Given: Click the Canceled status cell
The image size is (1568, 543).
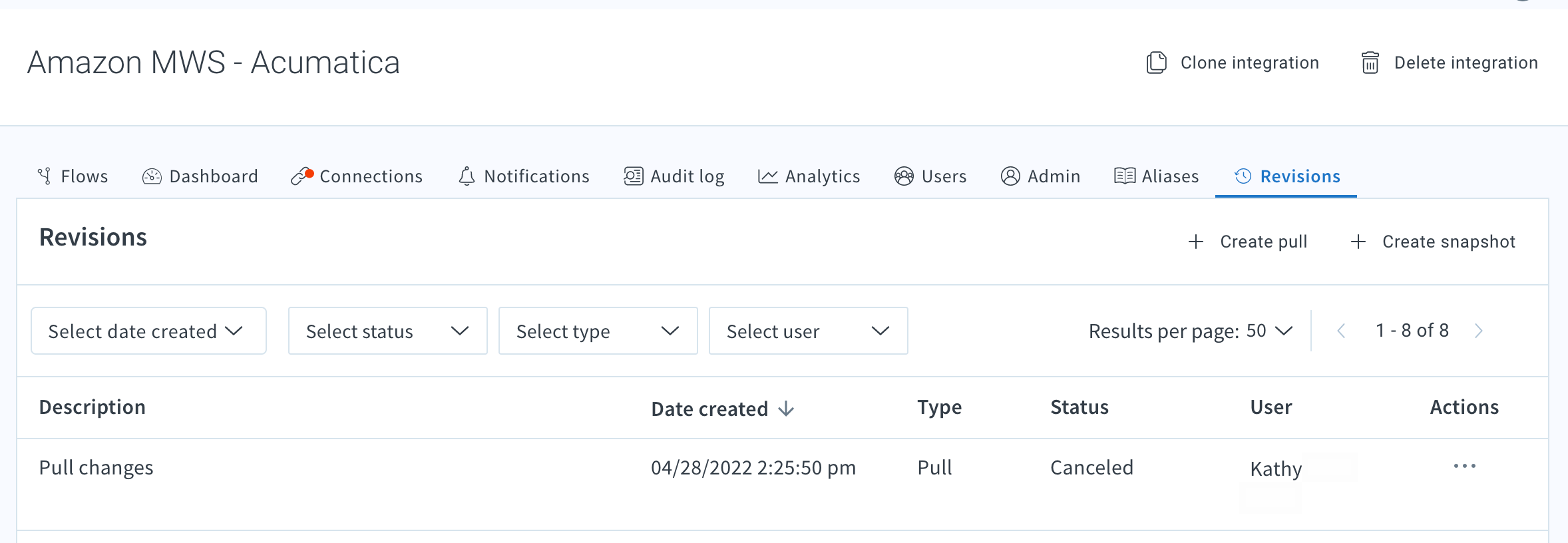Looking at the screenshot, I should tap(1092, 468).
